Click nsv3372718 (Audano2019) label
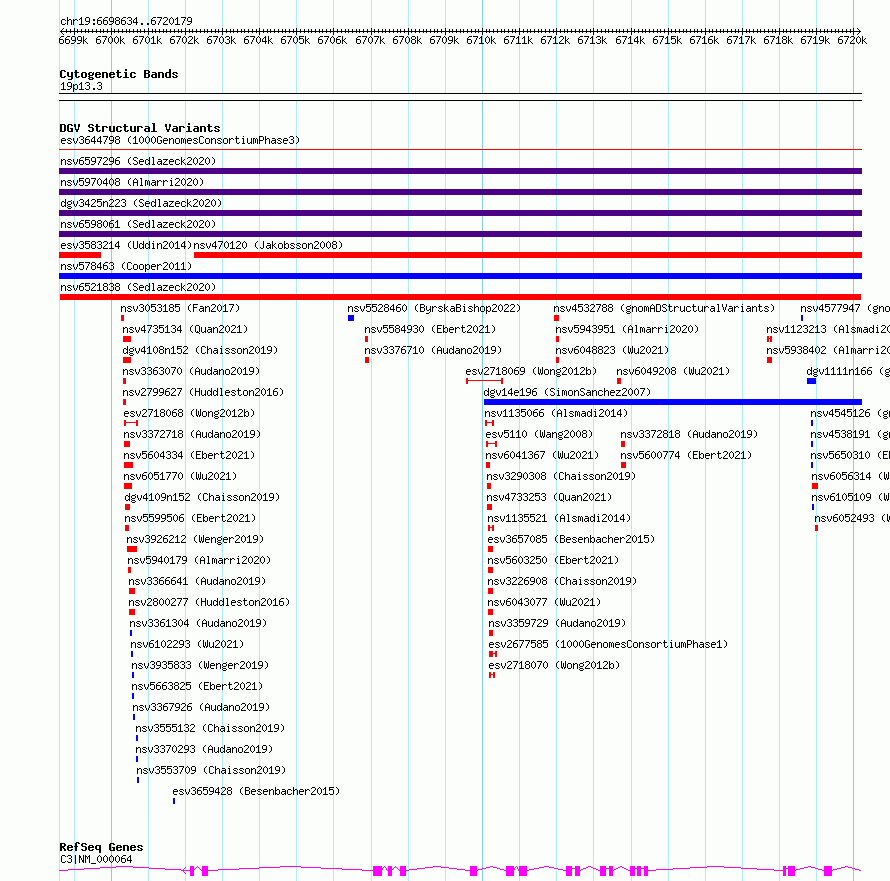This screenshot has height=881, width=890. 192,434
